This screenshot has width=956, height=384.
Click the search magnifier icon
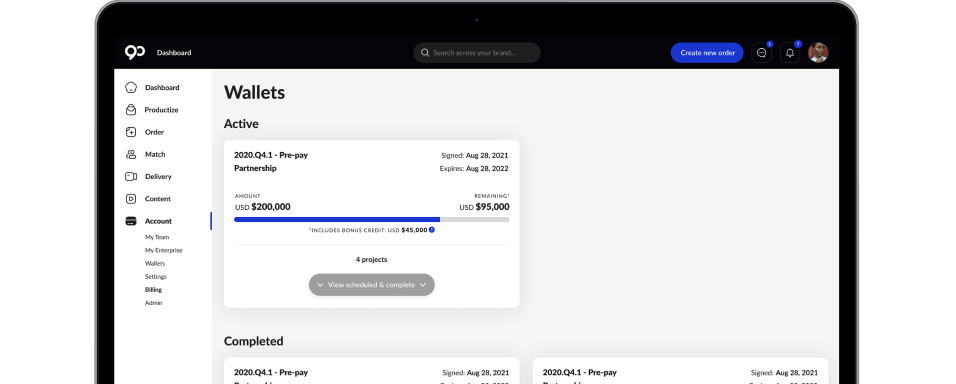425,53
